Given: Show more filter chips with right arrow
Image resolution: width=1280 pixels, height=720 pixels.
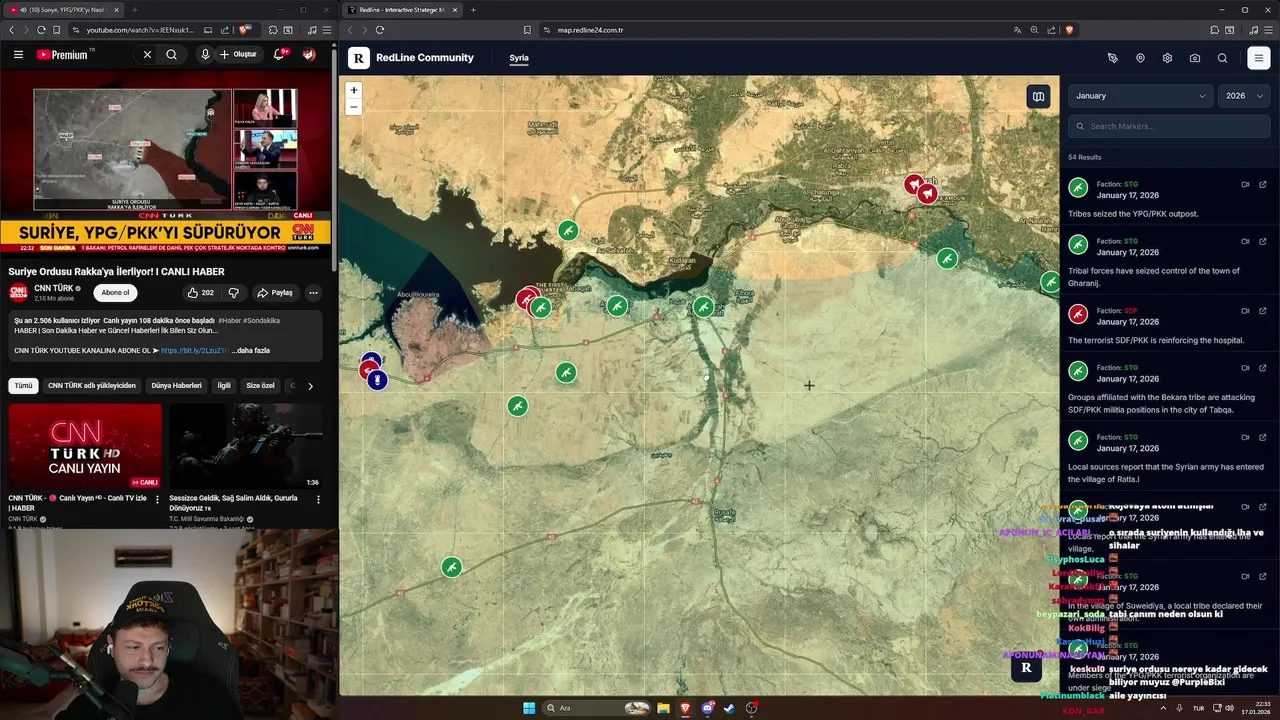Looking at the screenshot, I should click(310, 385).
